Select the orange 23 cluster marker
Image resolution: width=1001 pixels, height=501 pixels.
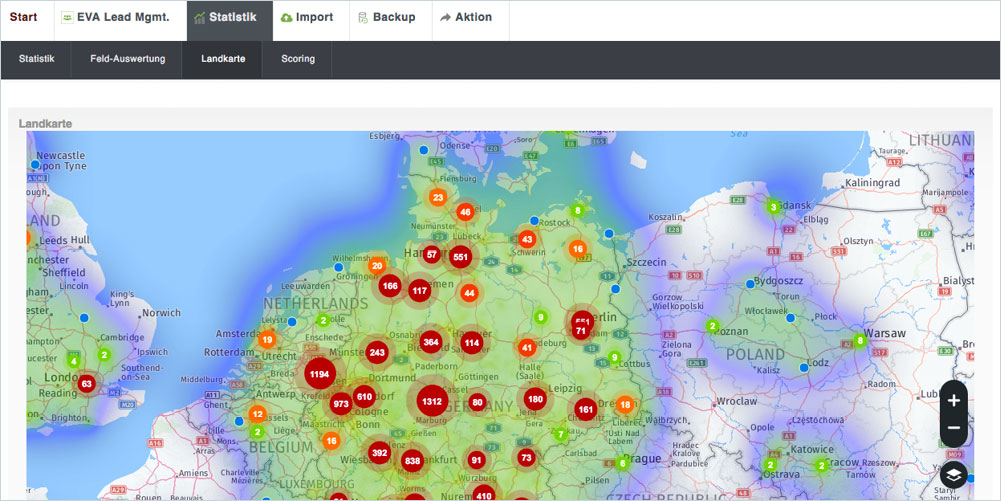438,198
